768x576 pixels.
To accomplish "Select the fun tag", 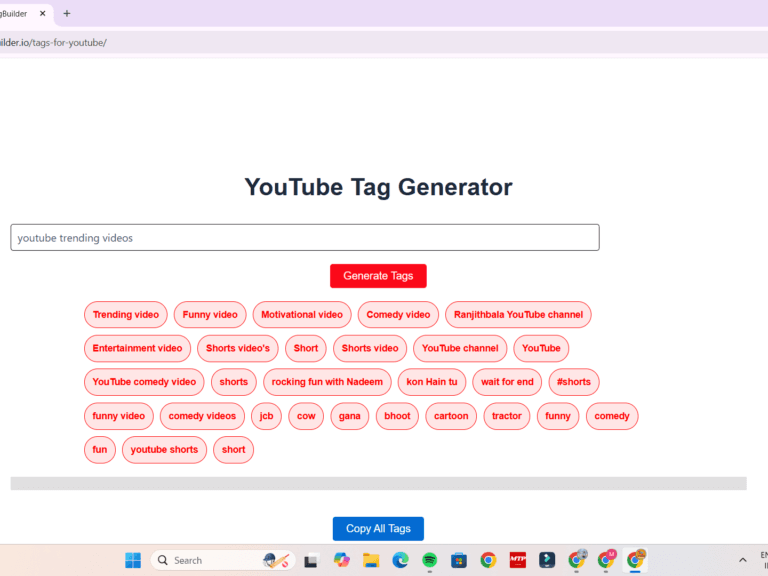I will tap(100, 450).
